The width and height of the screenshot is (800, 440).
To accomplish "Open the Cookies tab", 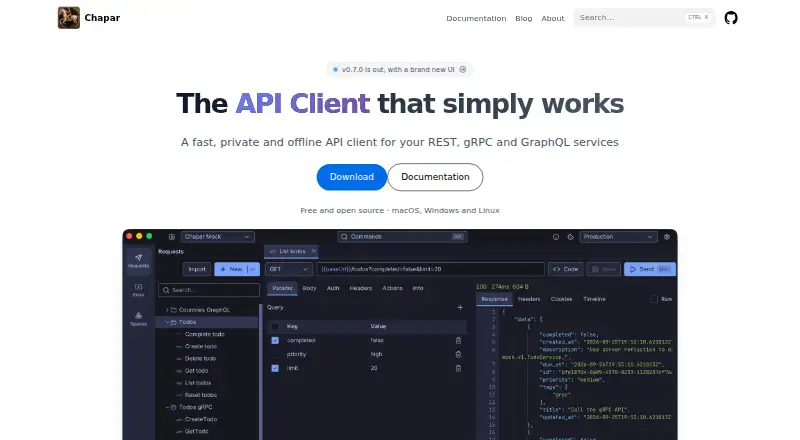I will [x=561, y=299].
